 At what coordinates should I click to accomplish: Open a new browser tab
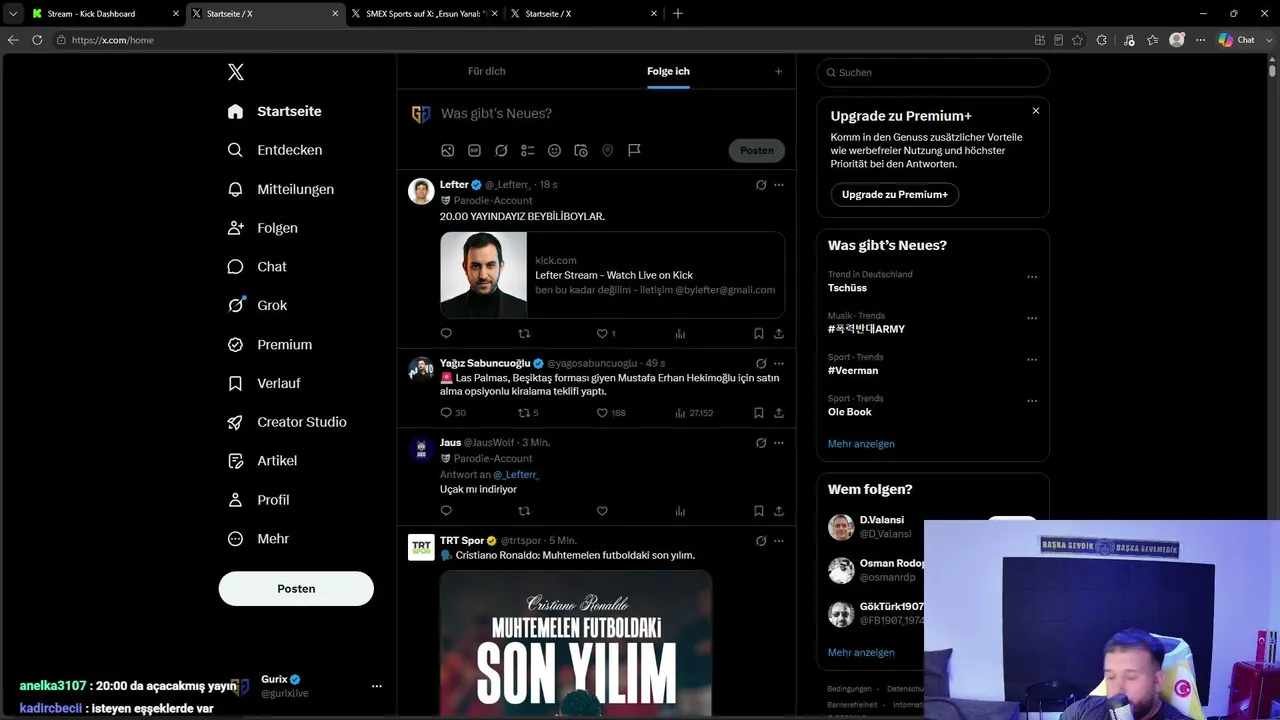(x=678, y=14)
